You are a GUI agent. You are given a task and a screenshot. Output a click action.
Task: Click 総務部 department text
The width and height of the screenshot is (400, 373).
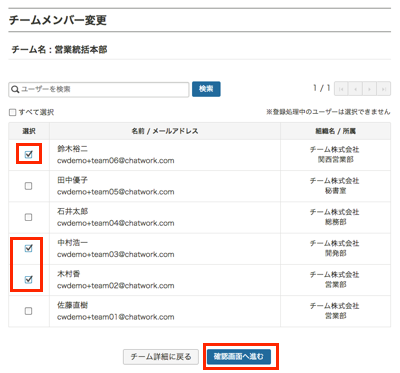tap(335, 222)
